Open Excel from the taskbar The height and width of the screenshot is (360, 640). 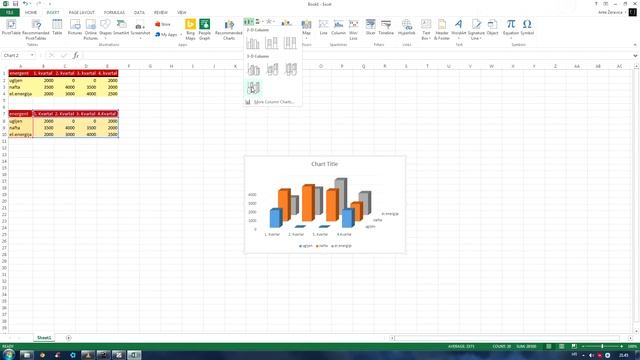(134, 355)
